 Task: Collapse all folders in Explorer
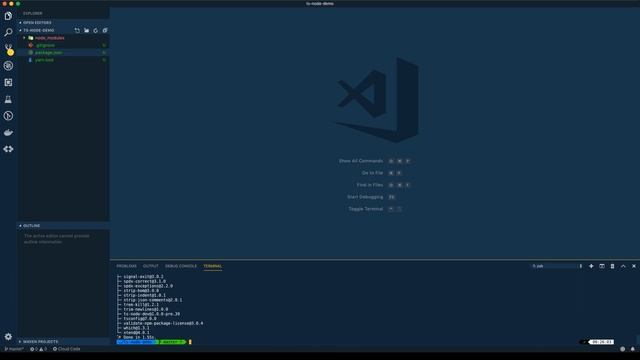pyautogui.click(x=105, y=31)
